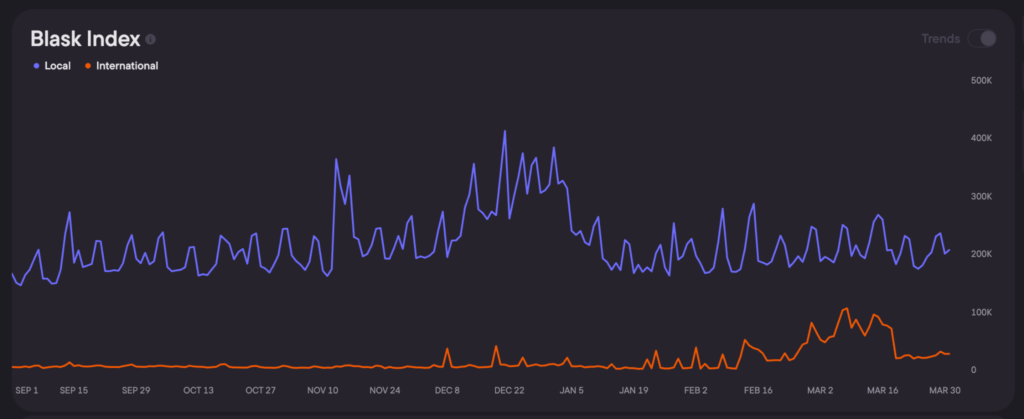Screen dimensions: 1024x419
Task: Click the orange International legend dot
Action: [x=88, y=66]
